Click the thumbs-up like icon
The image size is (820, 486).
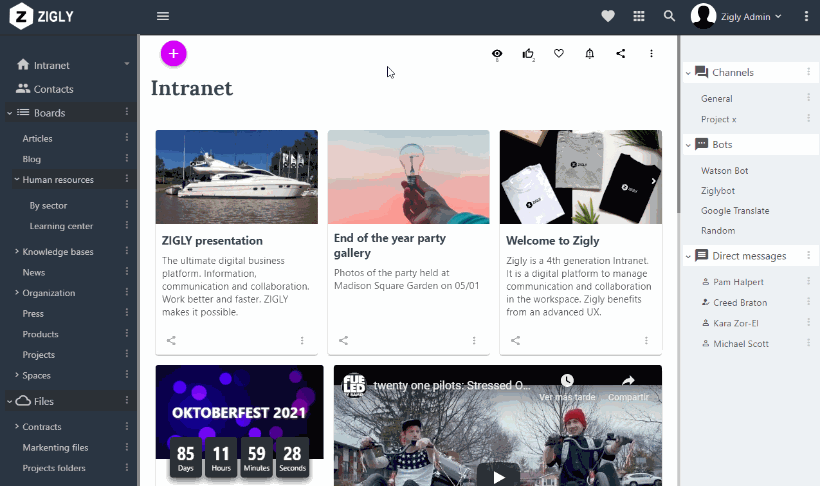(528, 53)
